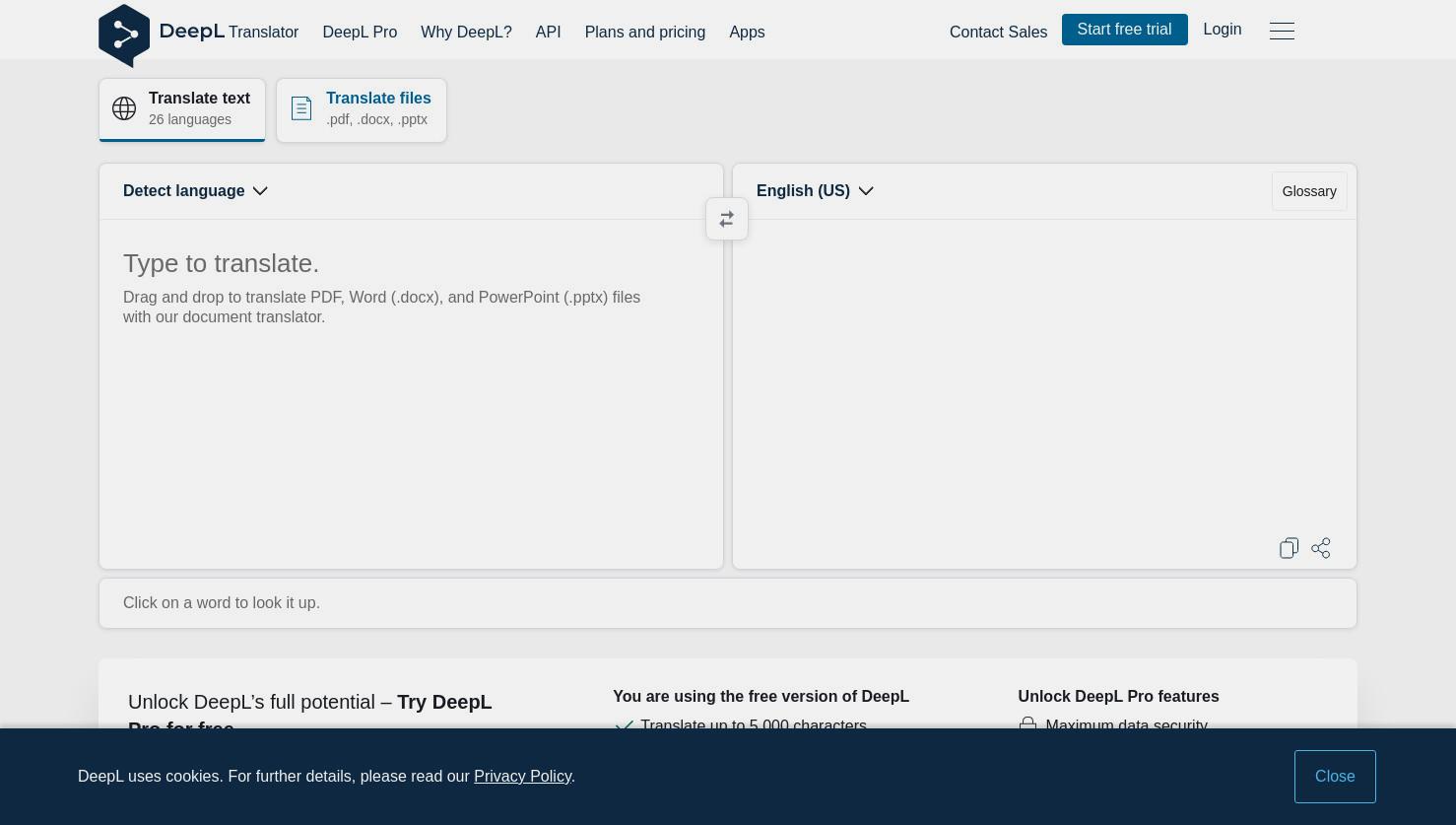Start the free trial
Image resolution: width=1456 pixels, height=825 pixels.
tap(1124, 30)
